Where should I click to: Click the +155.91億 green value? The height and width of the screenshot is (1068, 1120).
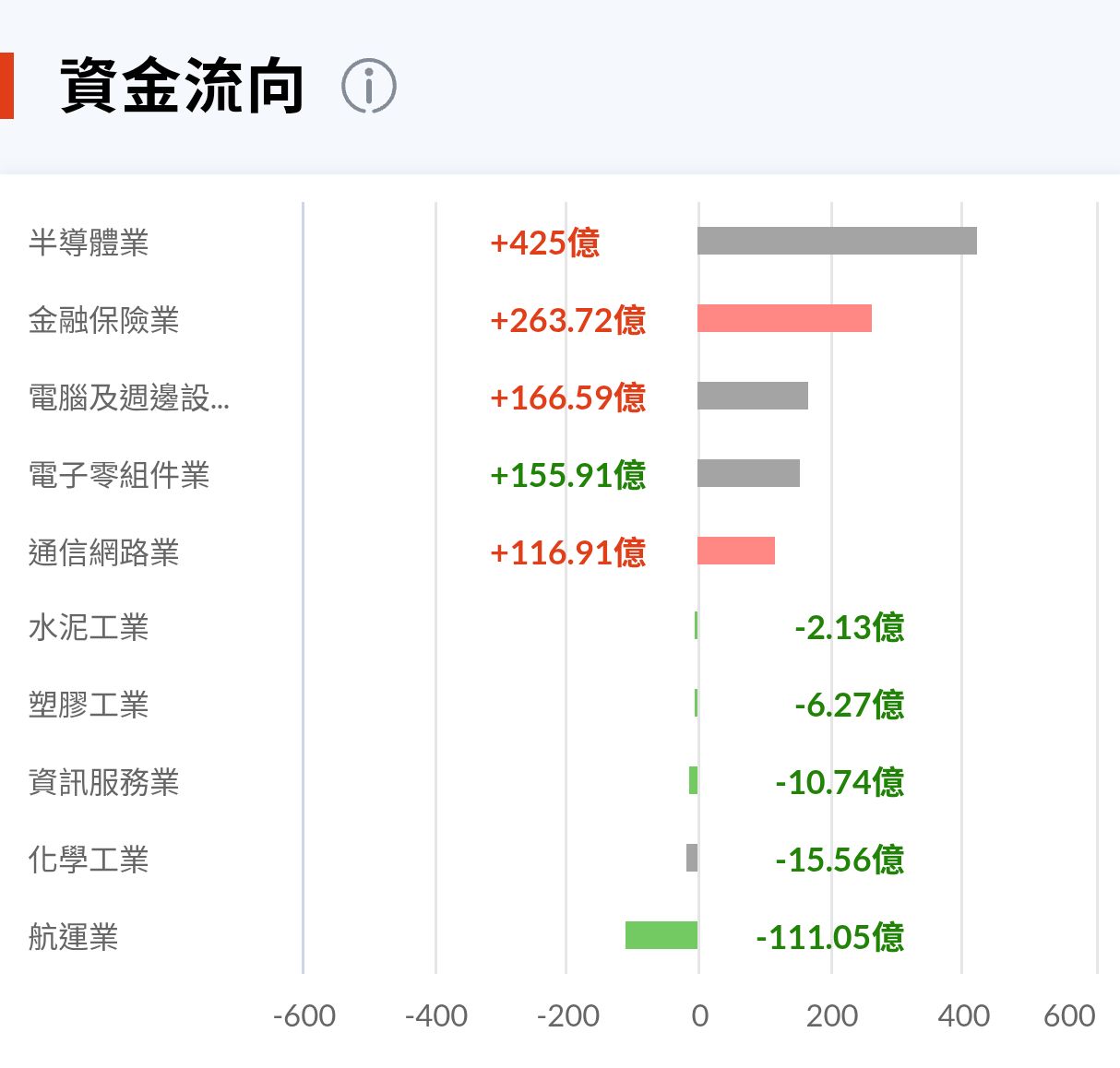click(x=568, y=475)
